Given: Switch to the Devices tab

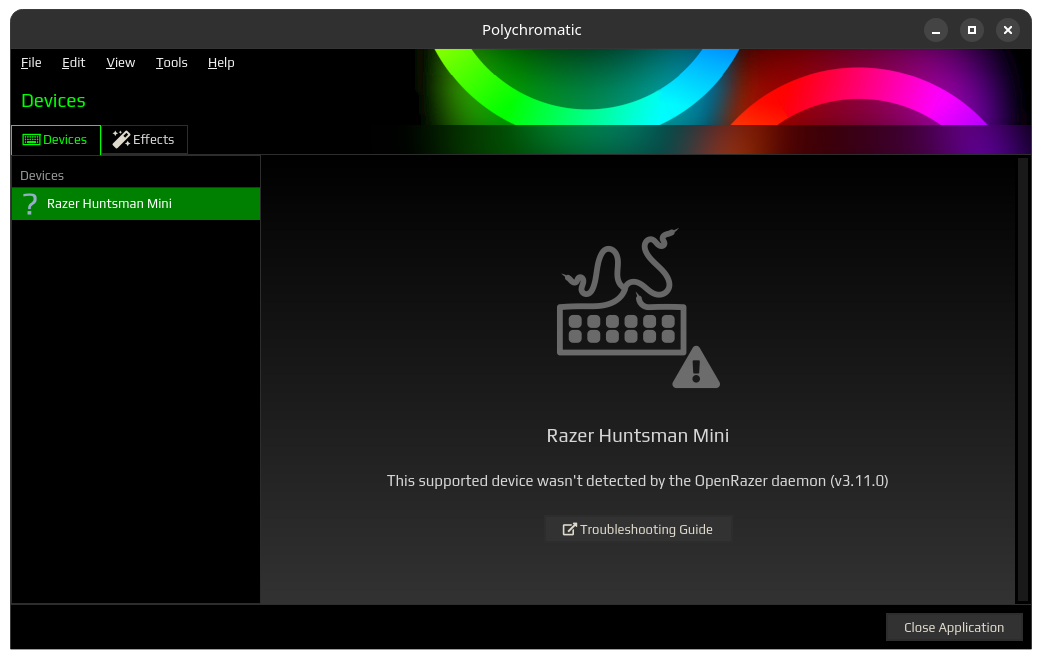Looking at the screenshot, I should click(x=55, y=139).
